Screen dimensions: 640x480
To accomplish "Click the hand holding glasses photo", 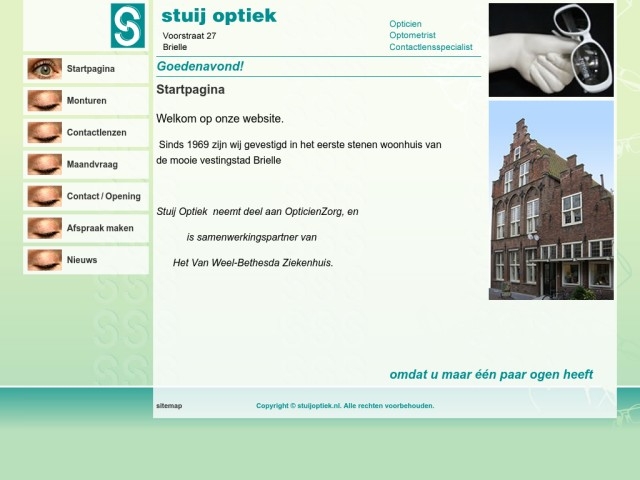I will tap(550, 49).
